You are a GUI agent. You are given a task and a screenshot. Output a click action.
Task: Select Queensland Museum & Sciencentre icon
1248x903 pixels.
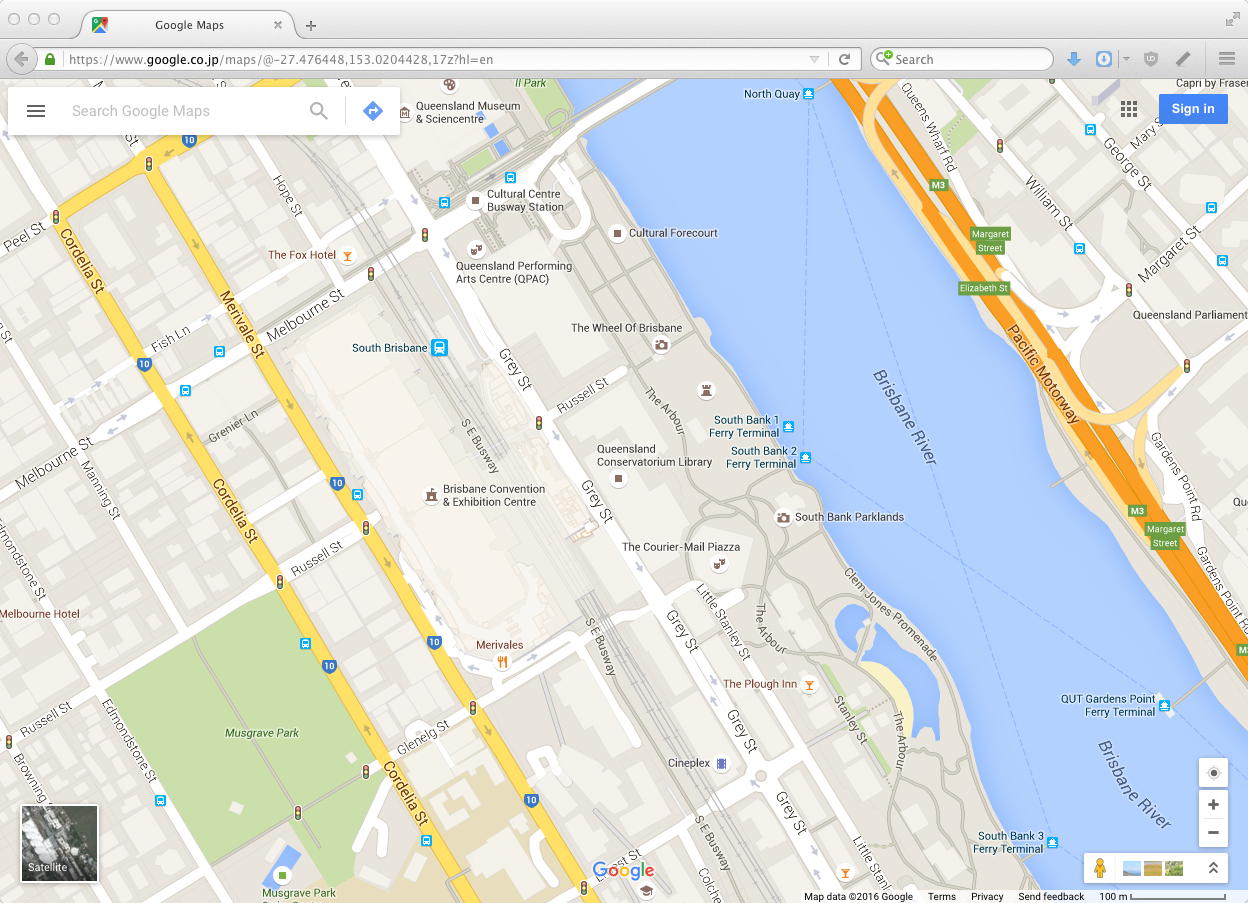[404, 112]
